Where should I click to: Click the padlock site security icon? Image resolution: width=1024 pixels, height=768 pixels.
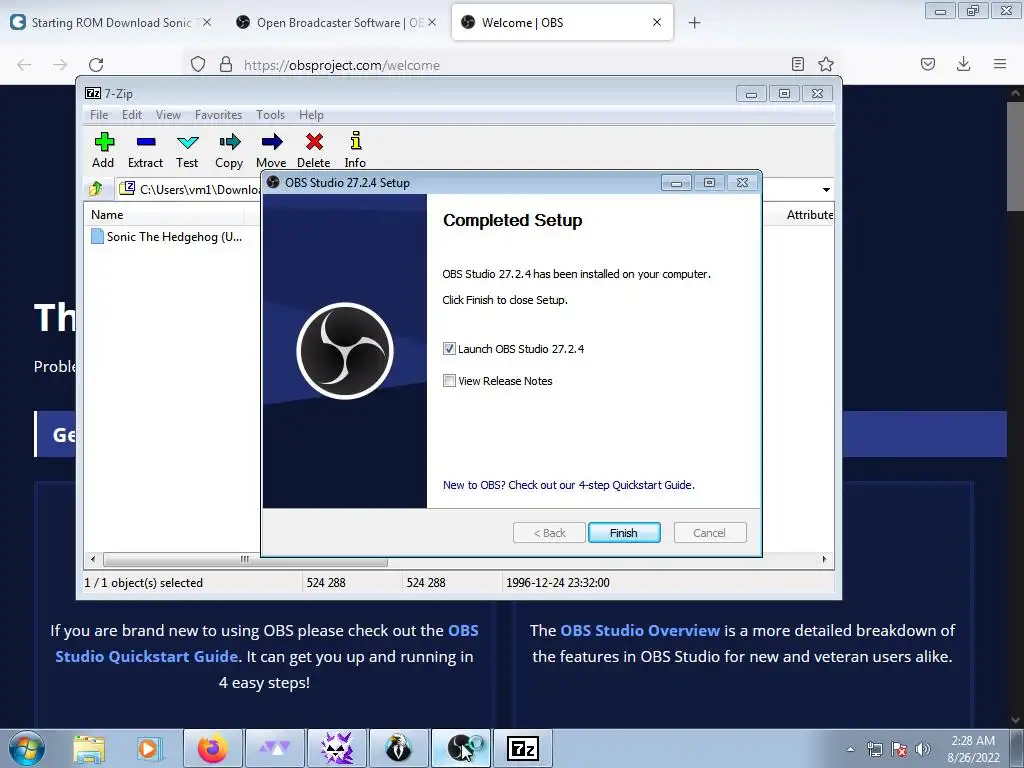point(226,64)
